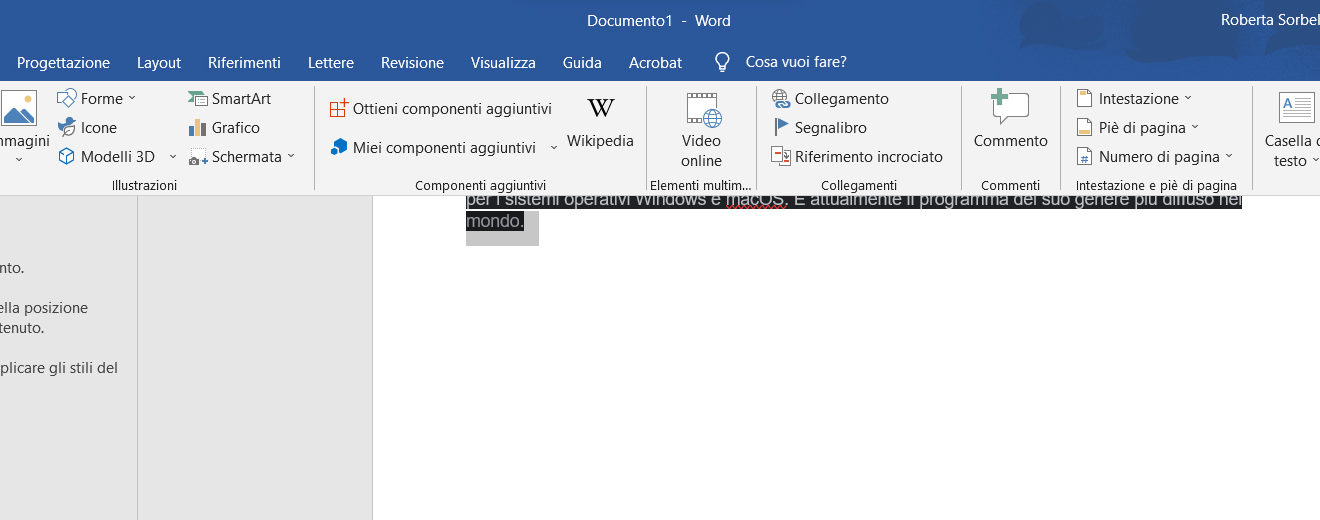Screen dimensions: 1320x520
Task: Click the Roberta Sorbel account name
Action: (x=1270, y=20)
